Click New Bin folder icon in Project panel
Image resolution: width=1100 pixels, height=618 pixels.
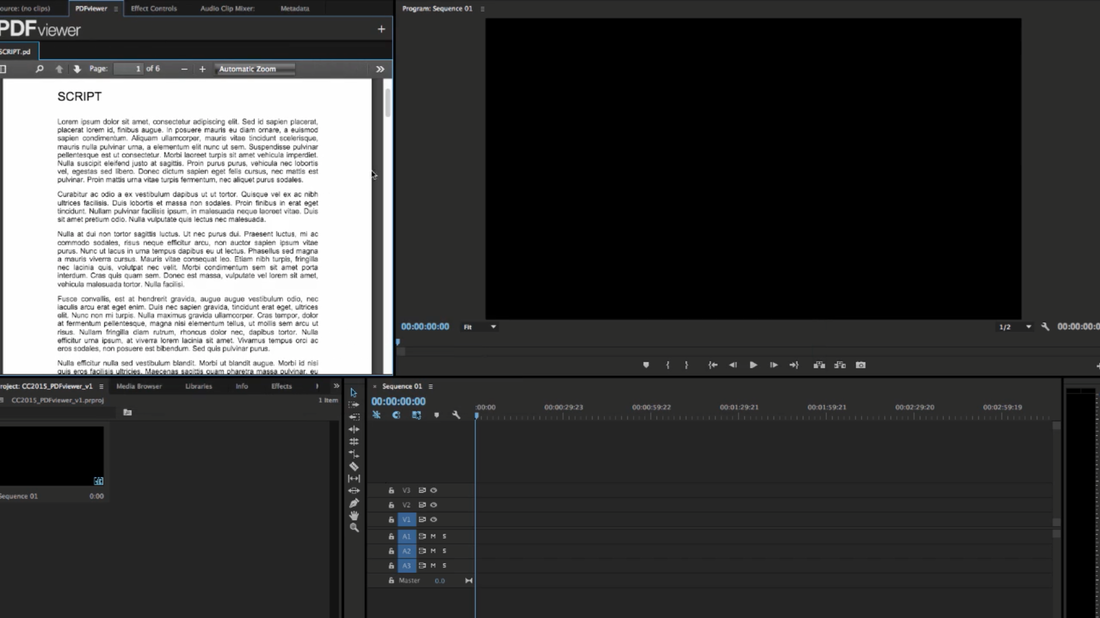[127, 412]
